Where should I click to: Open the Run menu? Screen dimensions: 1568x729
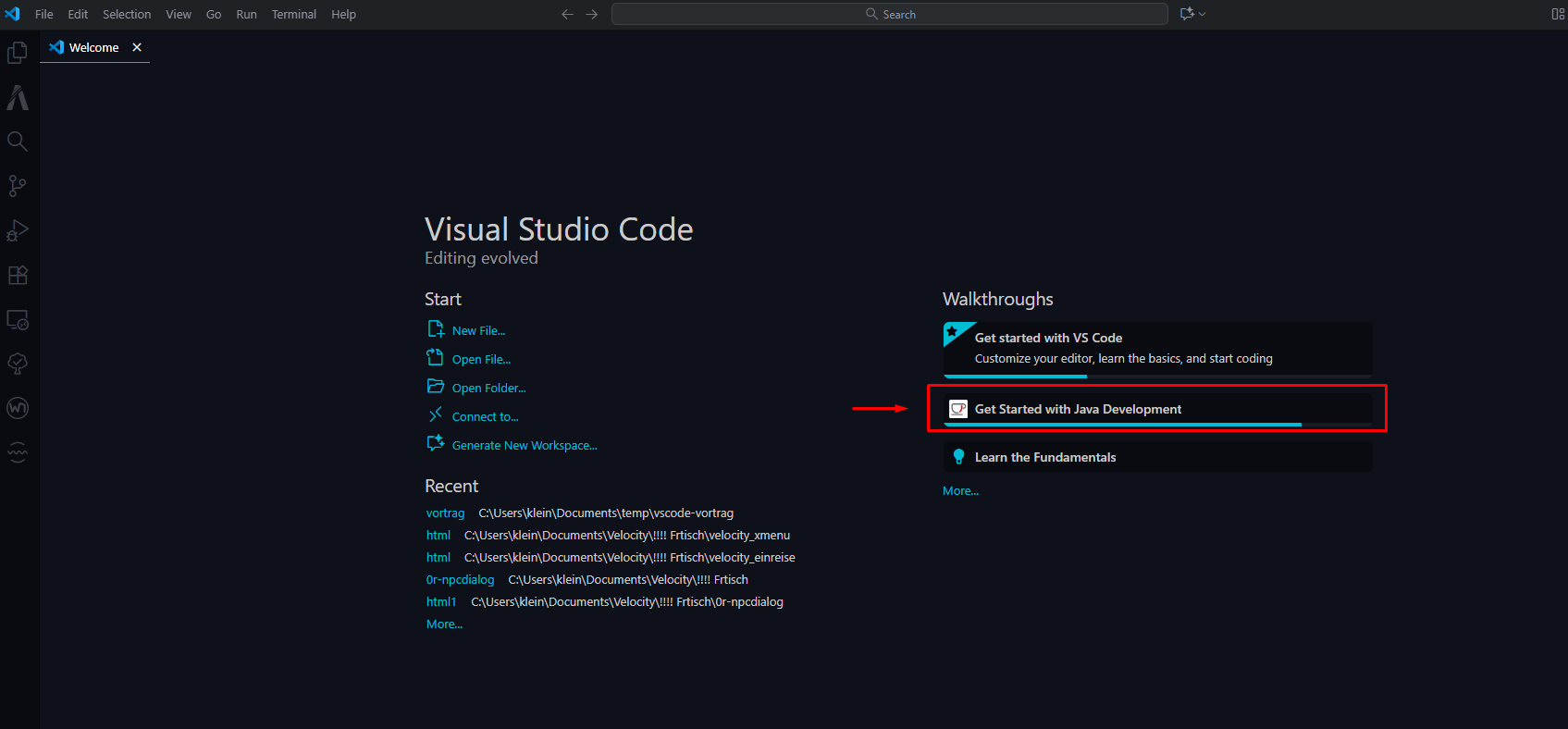246,14
